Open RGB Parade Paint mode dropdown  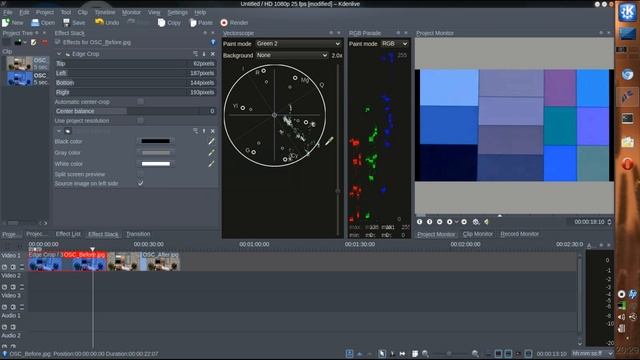[x=394, y=43]
